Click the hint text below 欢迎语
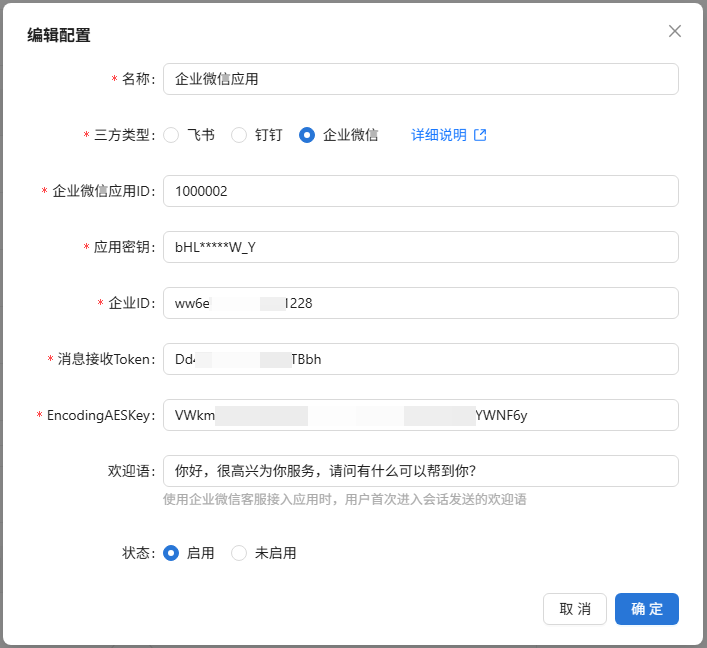707x648 pixels. (x=344, y=499)
